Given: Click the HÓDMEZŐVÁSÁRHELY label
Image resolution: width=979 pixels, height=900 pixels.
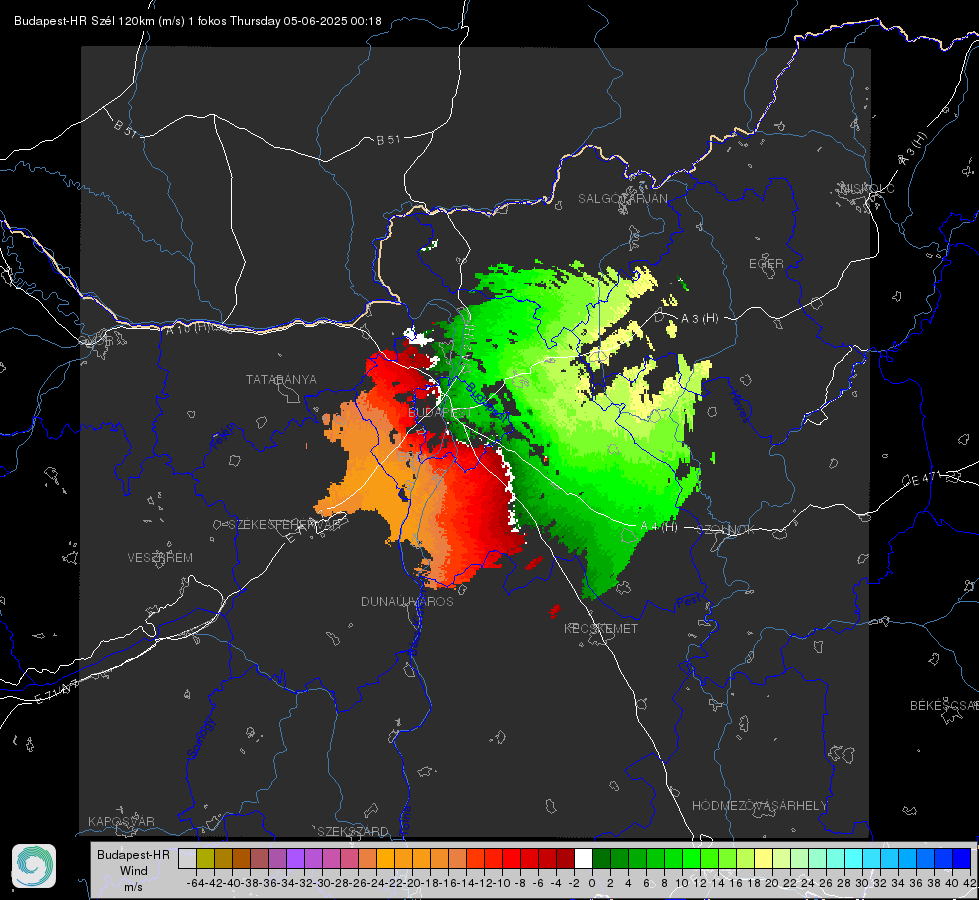Looking at the screenshot, I should pyautogui.click(x=759, y=806).
